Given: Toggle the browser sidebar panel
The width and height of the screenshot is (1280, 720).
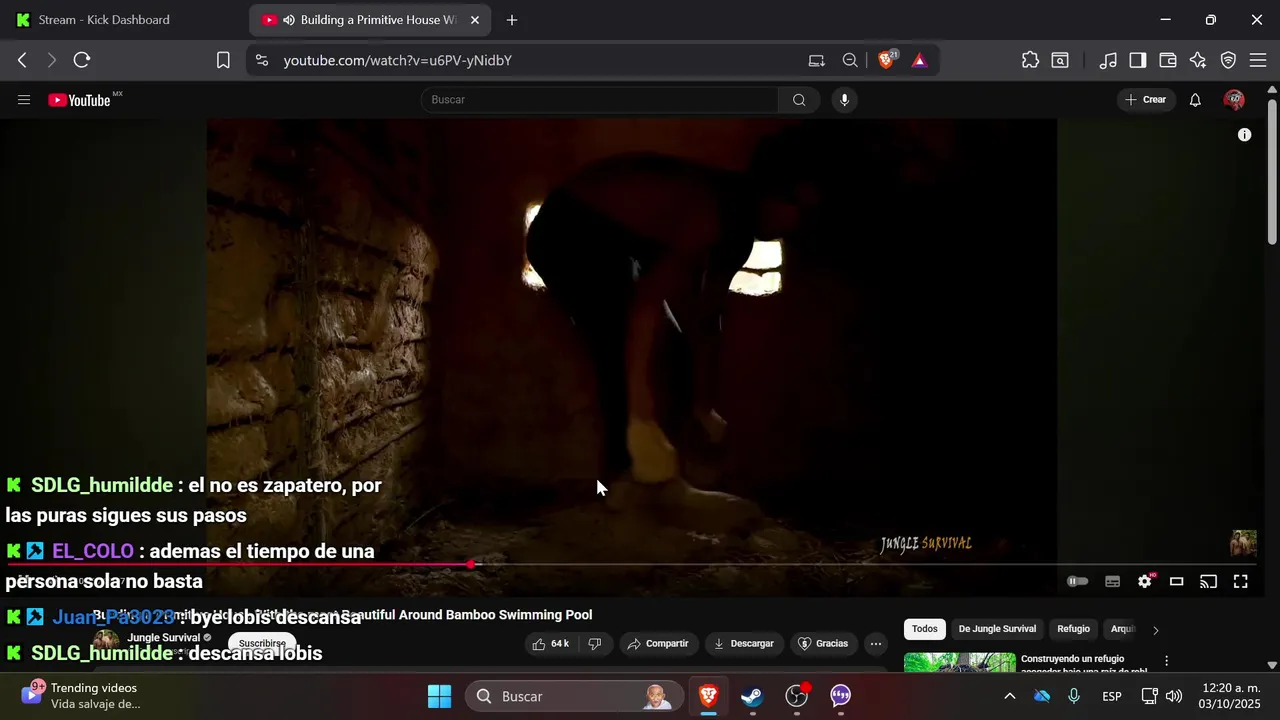Looking at the screenshot, I should coord(1137,60).
